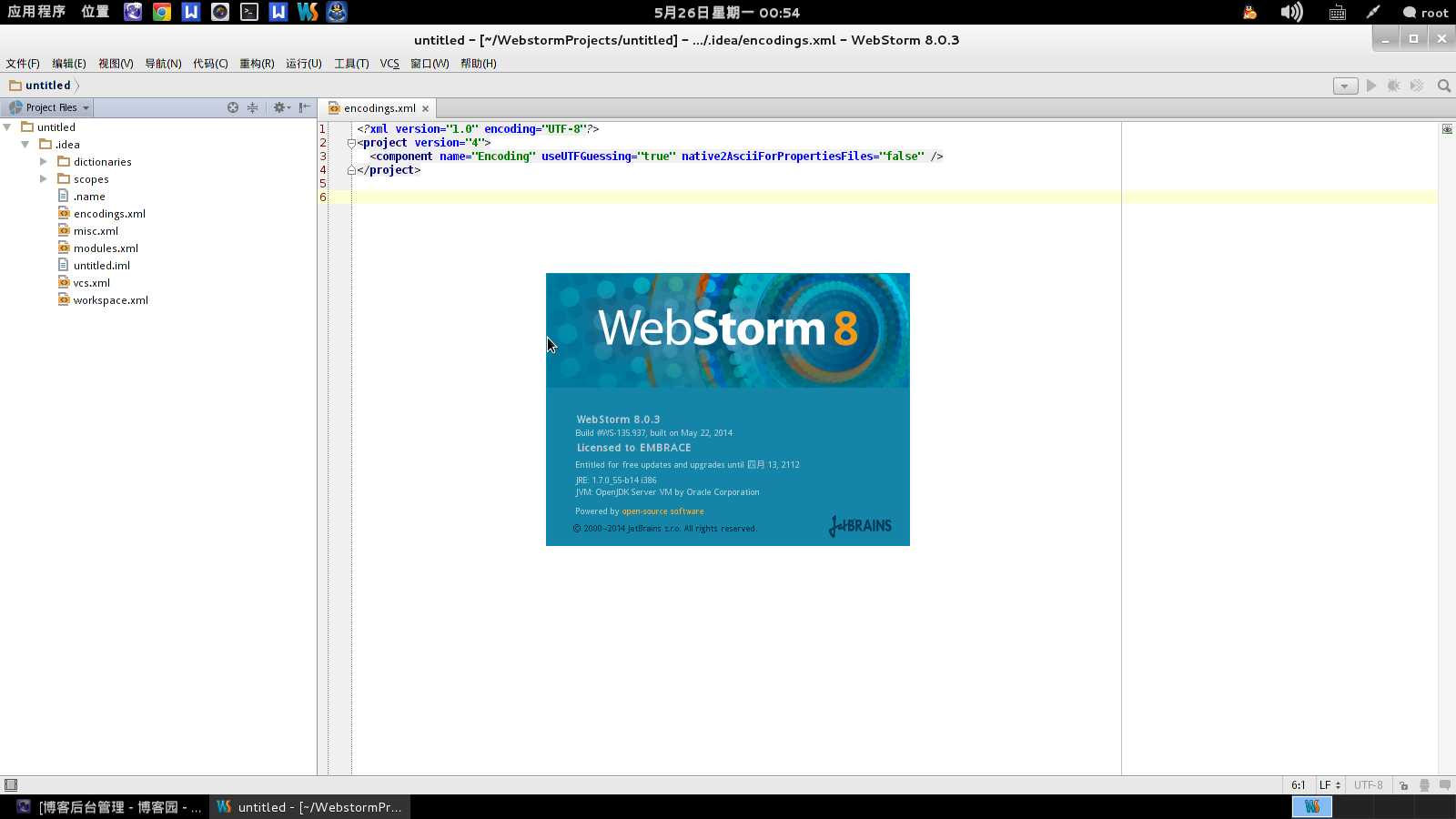Screen dimensions: 1456x819
Task: Click the audio jack icon in system tray
Action: point(1373,12)
